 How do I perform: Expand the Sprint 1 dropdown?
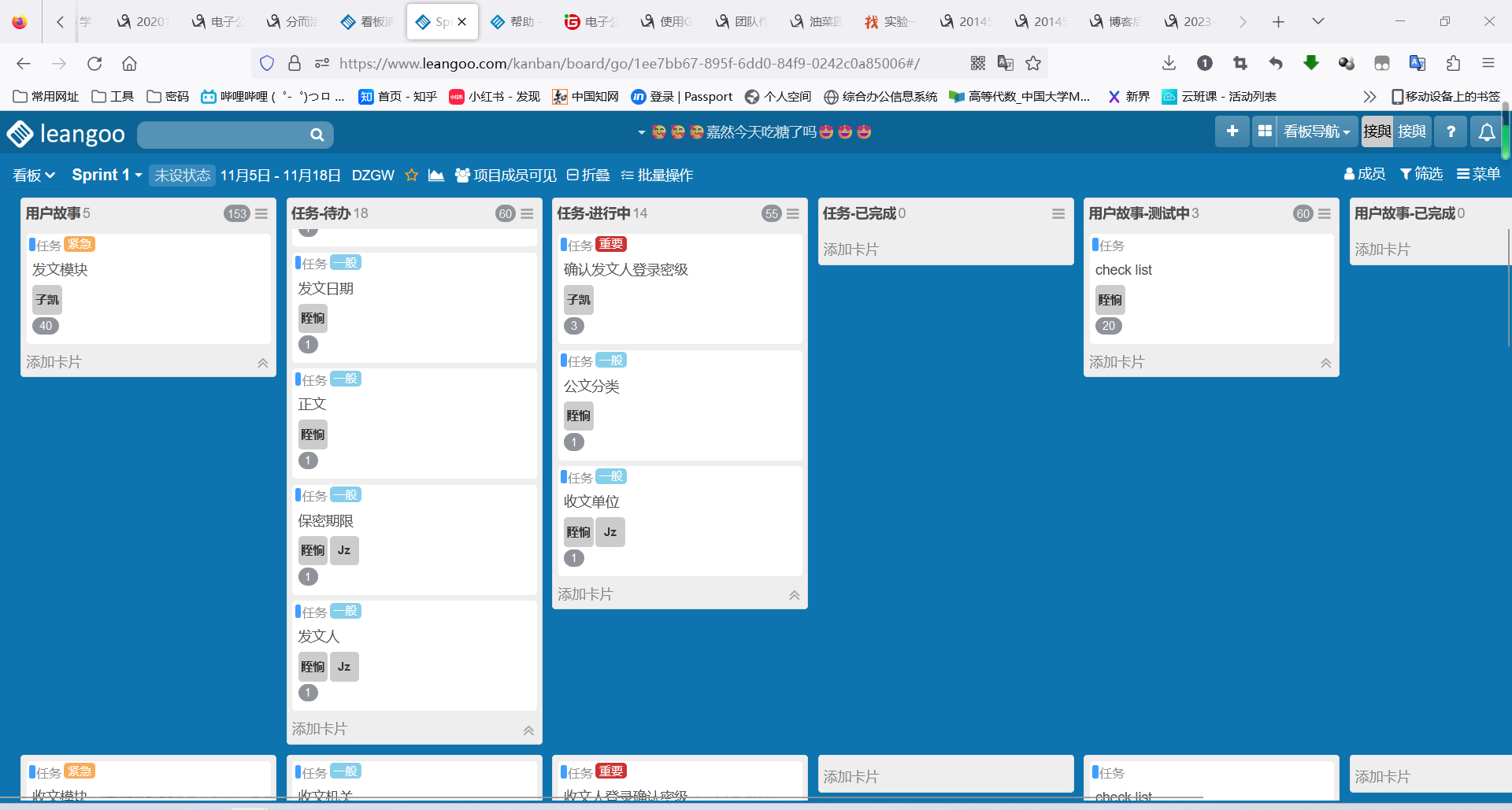(x=107, y=175)
